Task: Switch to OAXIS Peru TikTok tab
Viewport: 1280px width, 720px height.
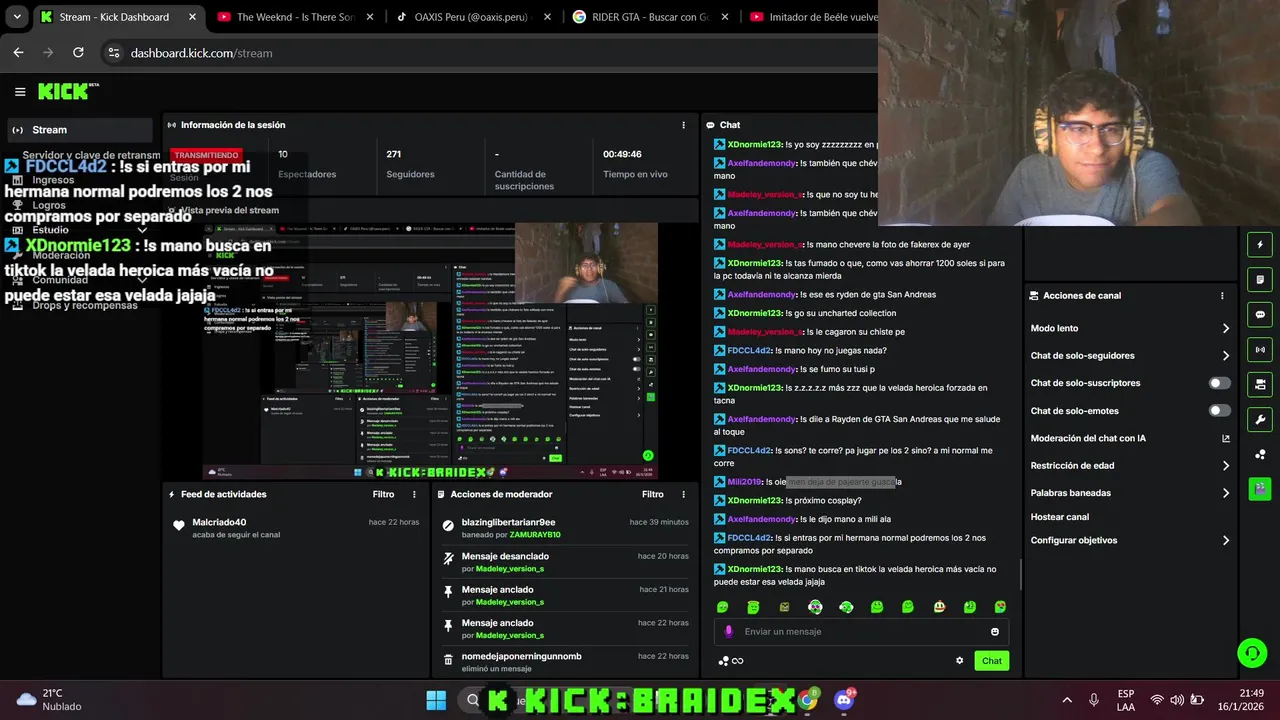Action: click(472, 17)
